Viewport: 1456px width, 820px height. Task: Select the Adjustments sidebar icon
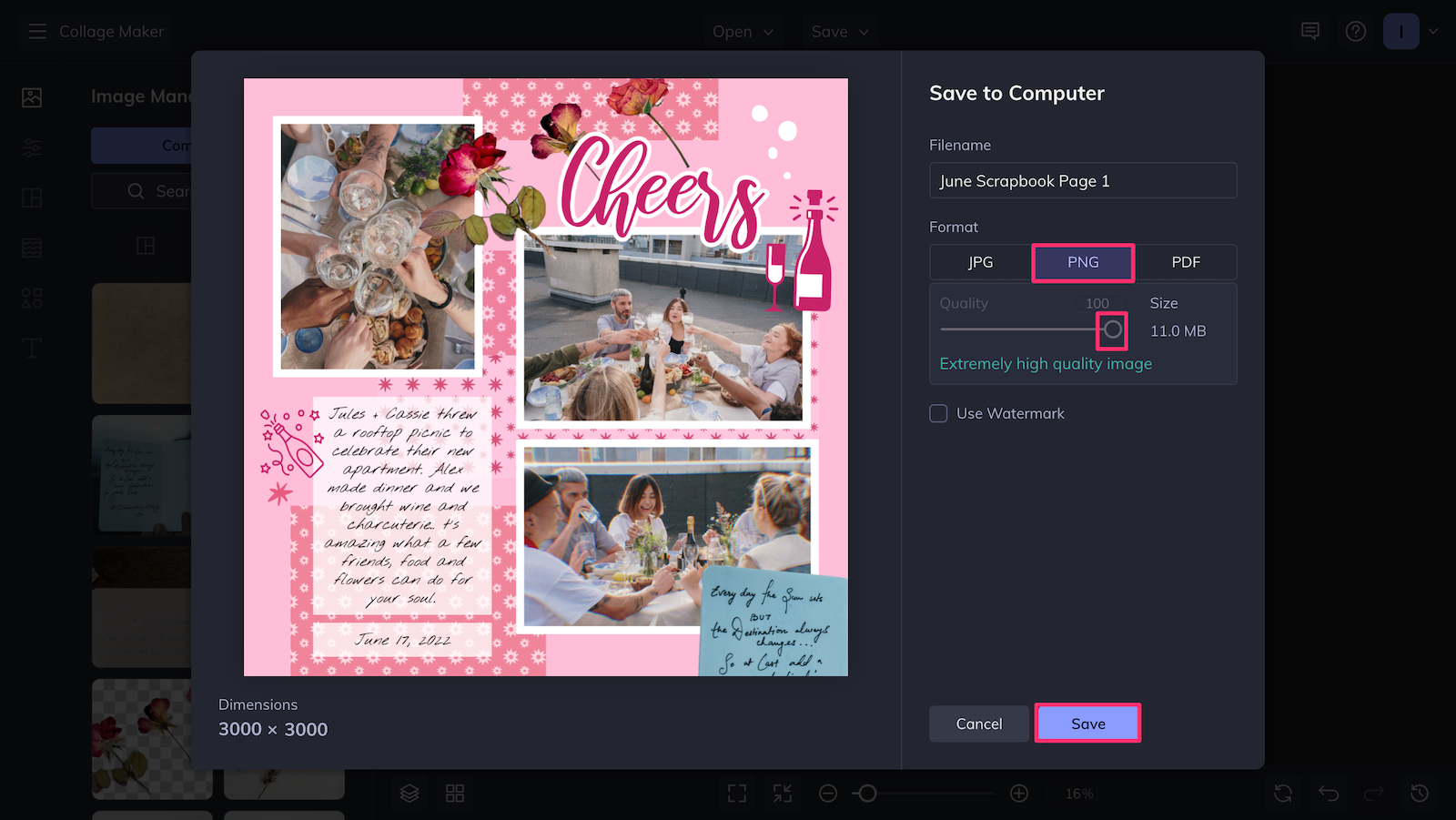tap(31, 147)
